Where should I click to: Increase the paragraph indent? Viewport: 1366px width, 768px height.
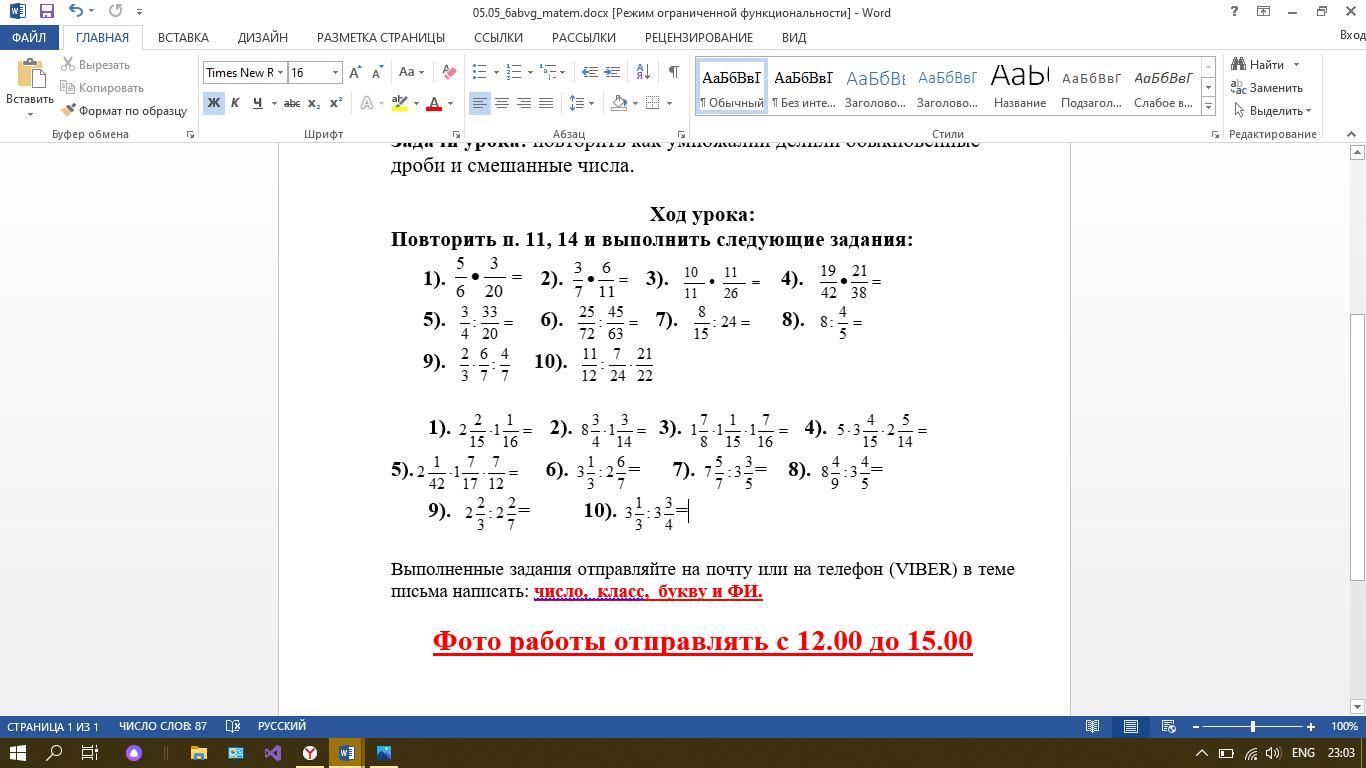(x=612, y=72)
